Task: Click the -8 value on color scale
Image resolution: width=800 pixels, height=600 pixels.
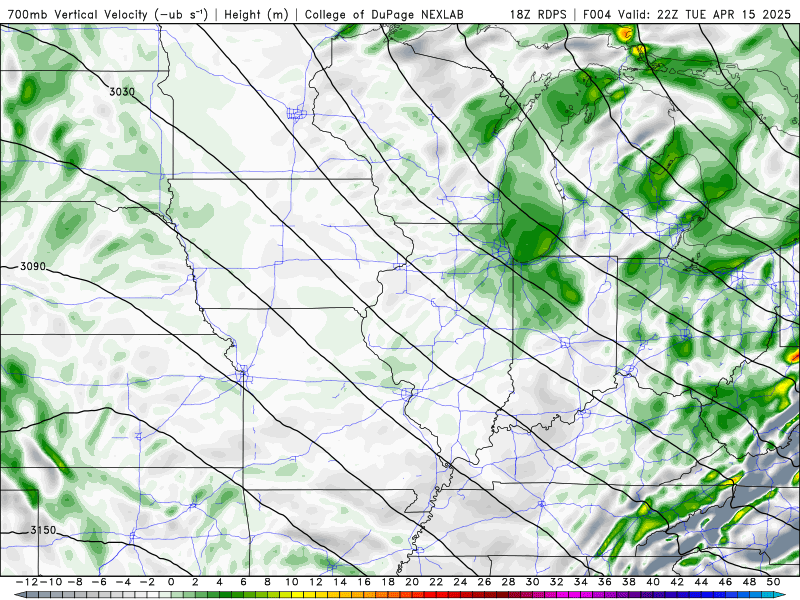Action: (74, 582)
